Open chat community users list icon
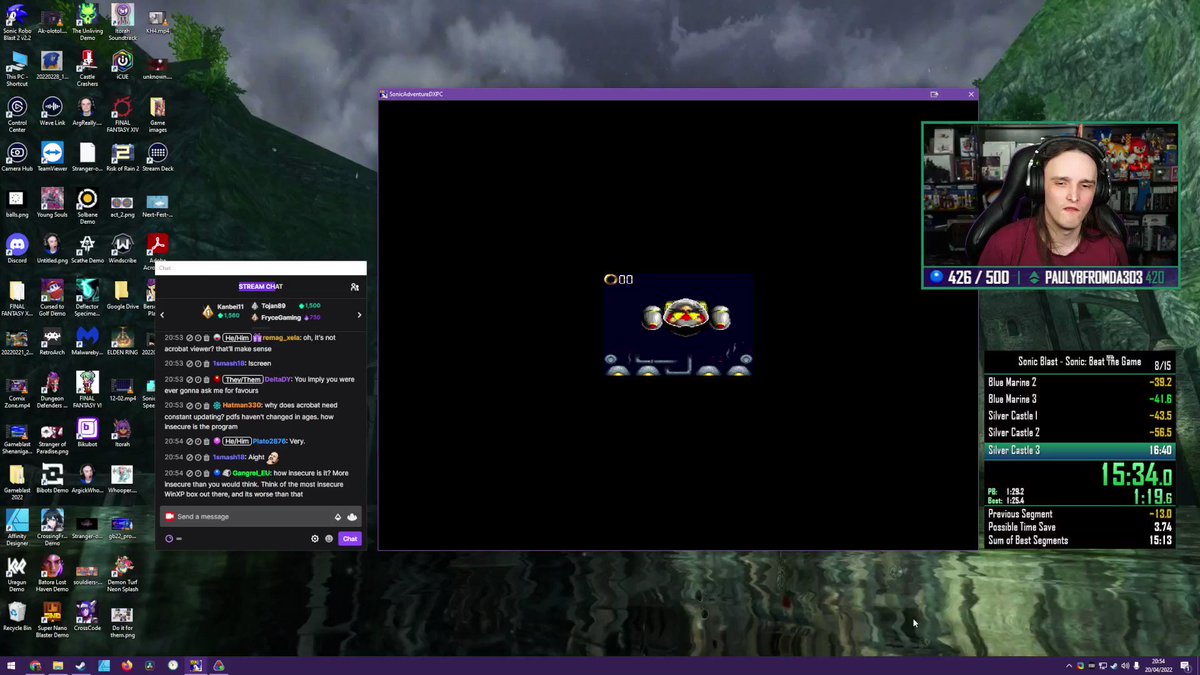The height and width of the screenshot is (675, 1200). 354,287
